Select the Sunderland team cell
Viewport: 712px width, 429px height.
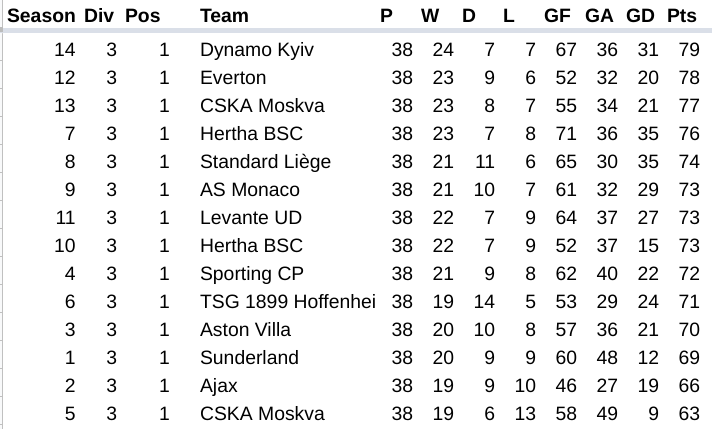click(x=249, y=358)
